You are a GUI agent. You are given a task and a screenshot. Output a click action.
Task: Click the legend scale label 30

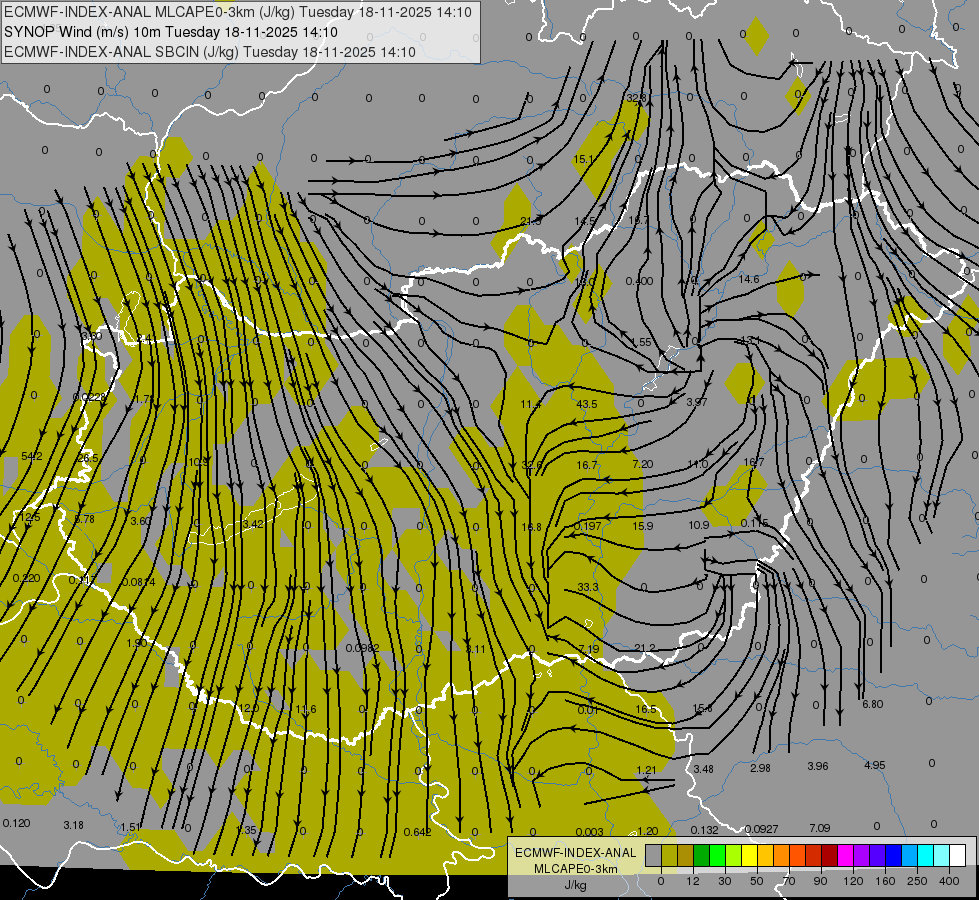[724, 881]
